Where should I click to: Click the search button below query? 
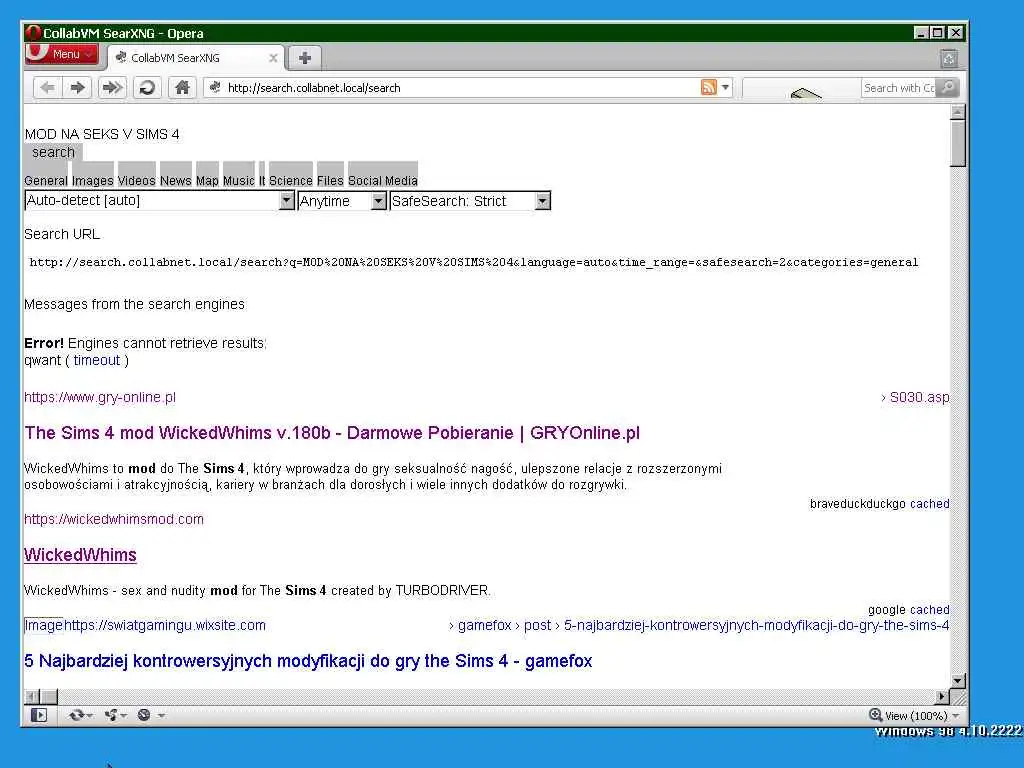[x=54, y=152]
